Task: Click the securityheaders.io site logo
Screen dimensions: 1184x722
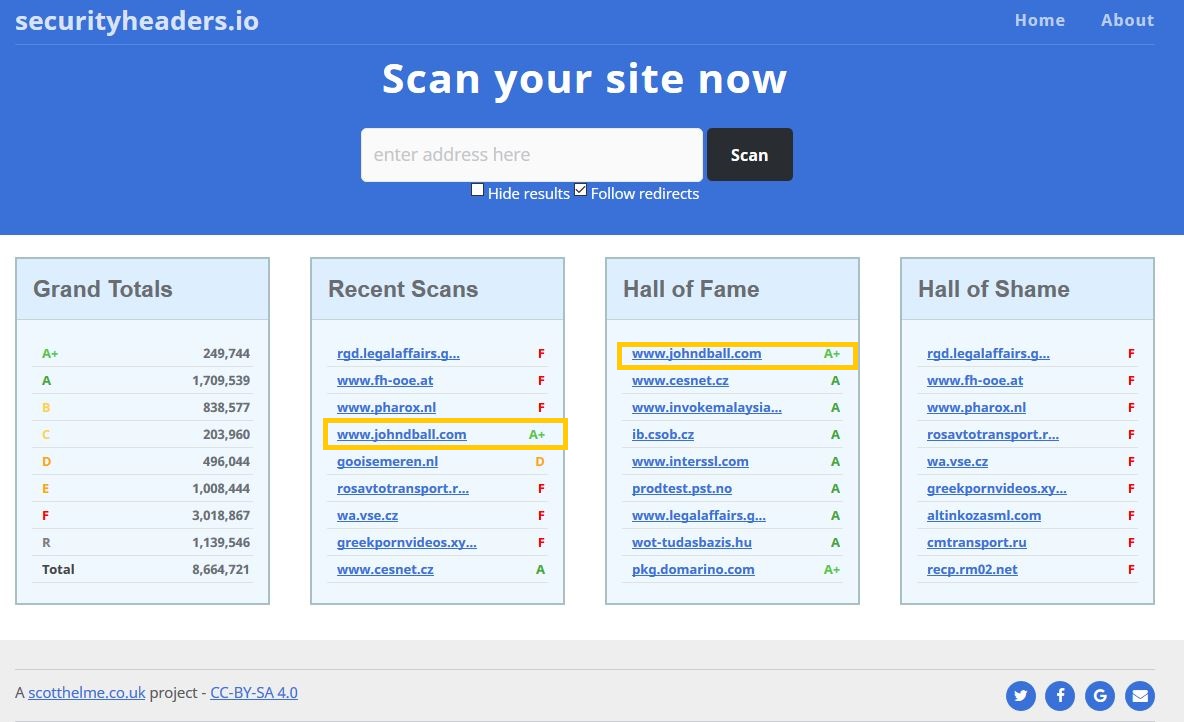Action: 137,21
